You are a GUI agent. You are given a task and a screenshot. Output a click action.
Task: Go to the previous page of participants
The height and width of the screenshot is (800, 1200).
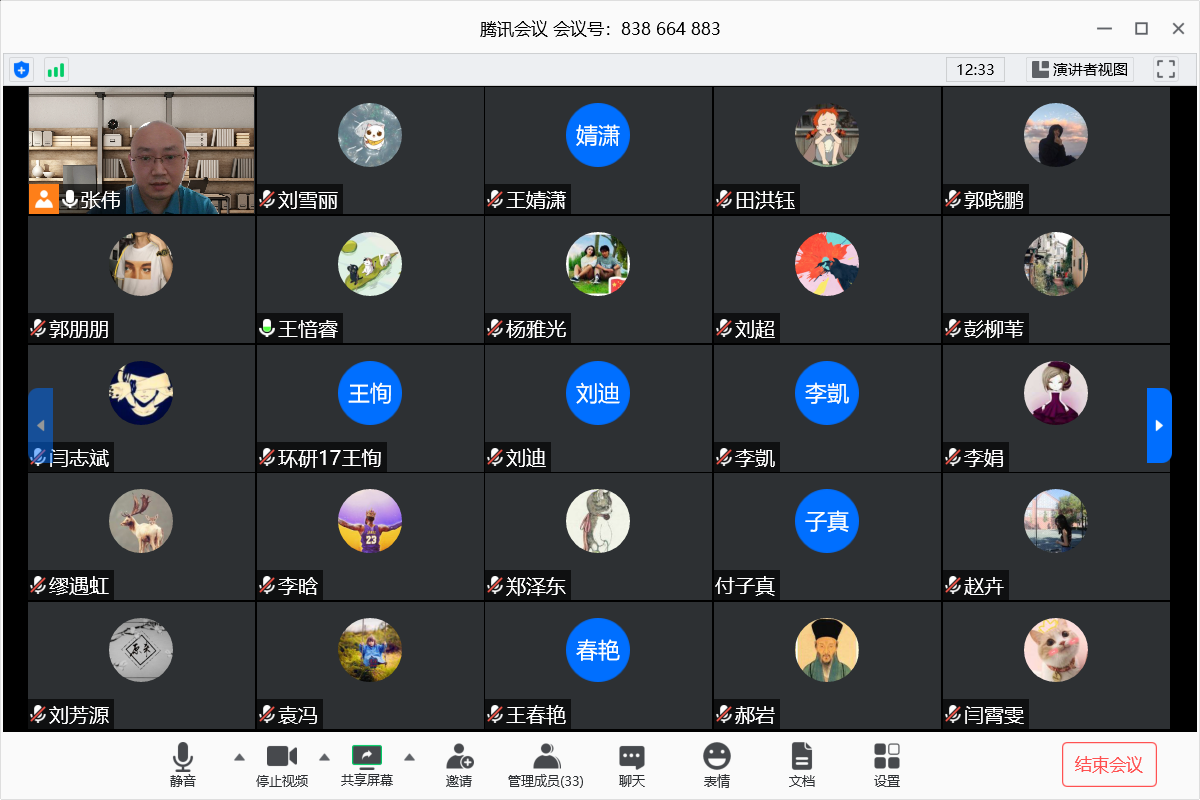40,425
